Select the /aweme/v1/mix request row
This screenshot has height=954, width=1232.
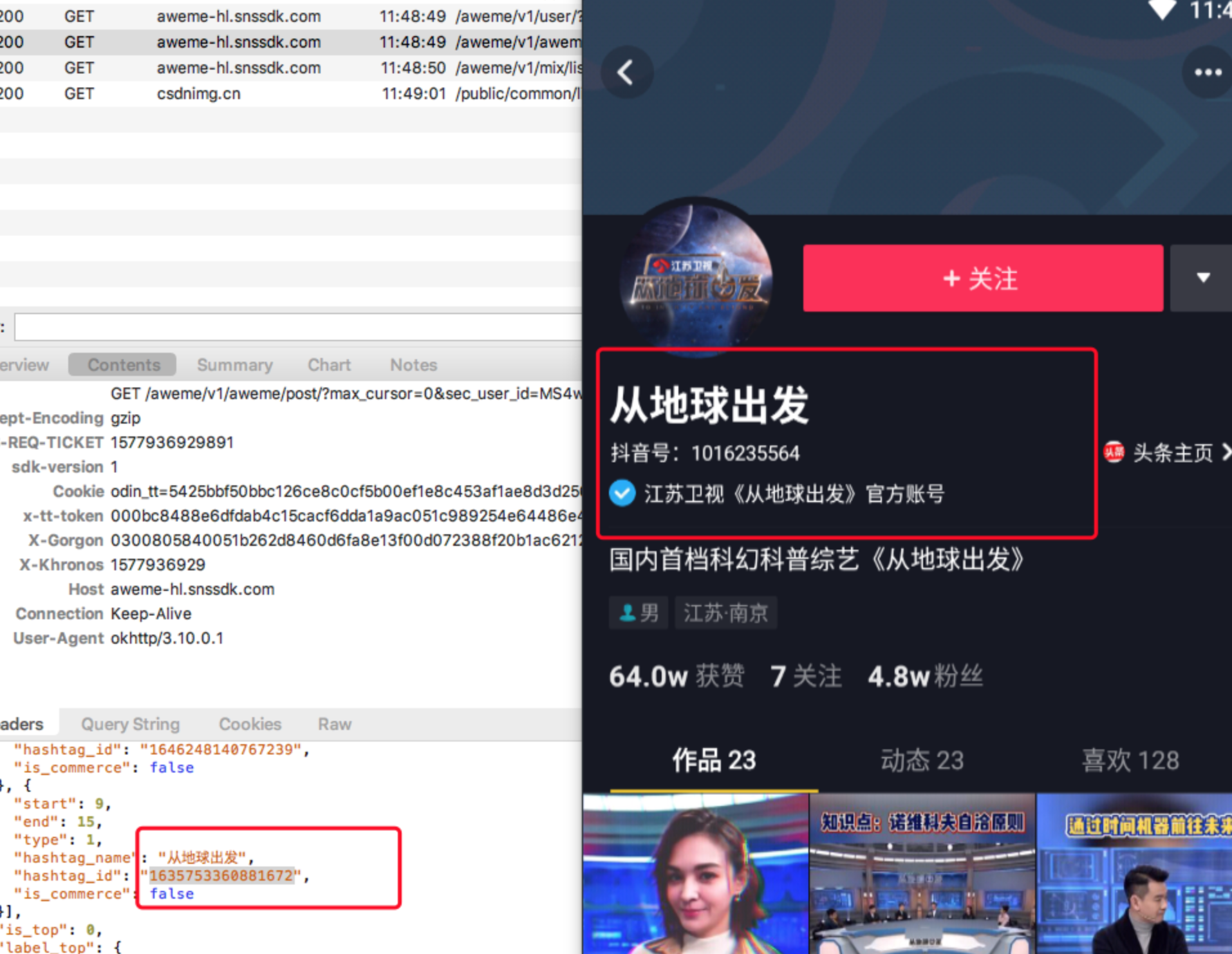pos(291,68)
